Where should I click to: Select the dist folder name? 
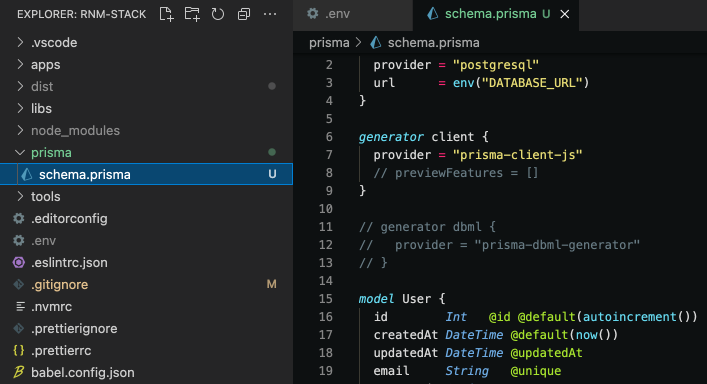[42, 87]
